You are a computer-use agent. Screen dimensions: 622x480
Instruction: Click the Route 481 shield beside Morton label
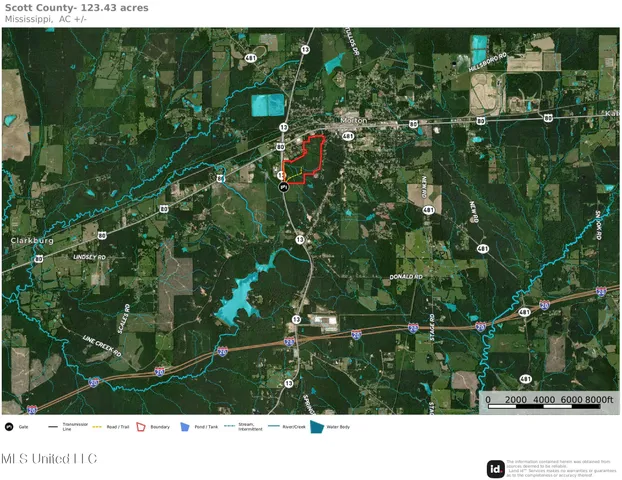(348, 136)
